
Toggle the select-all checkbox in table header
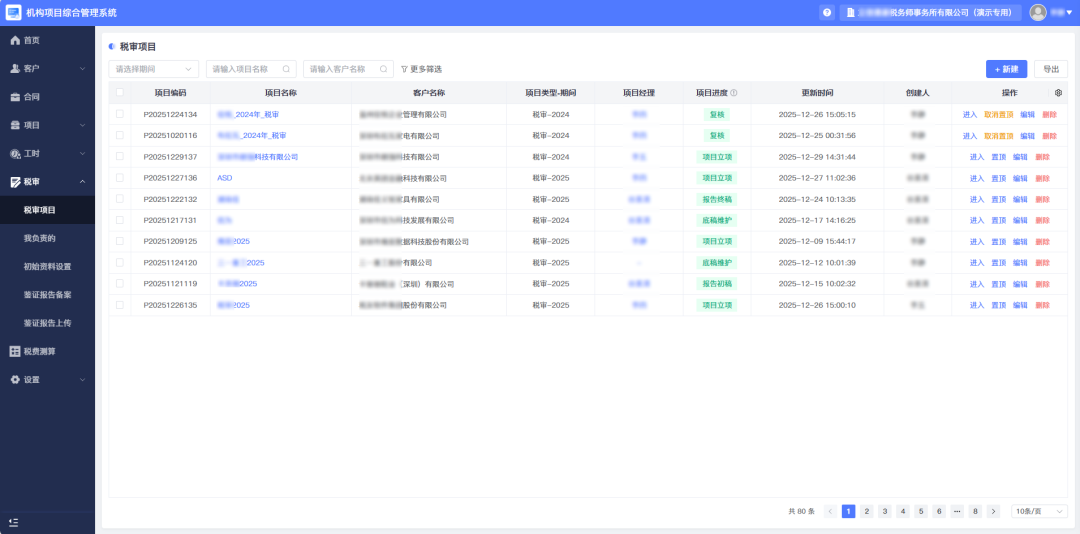tap(120, 93)
